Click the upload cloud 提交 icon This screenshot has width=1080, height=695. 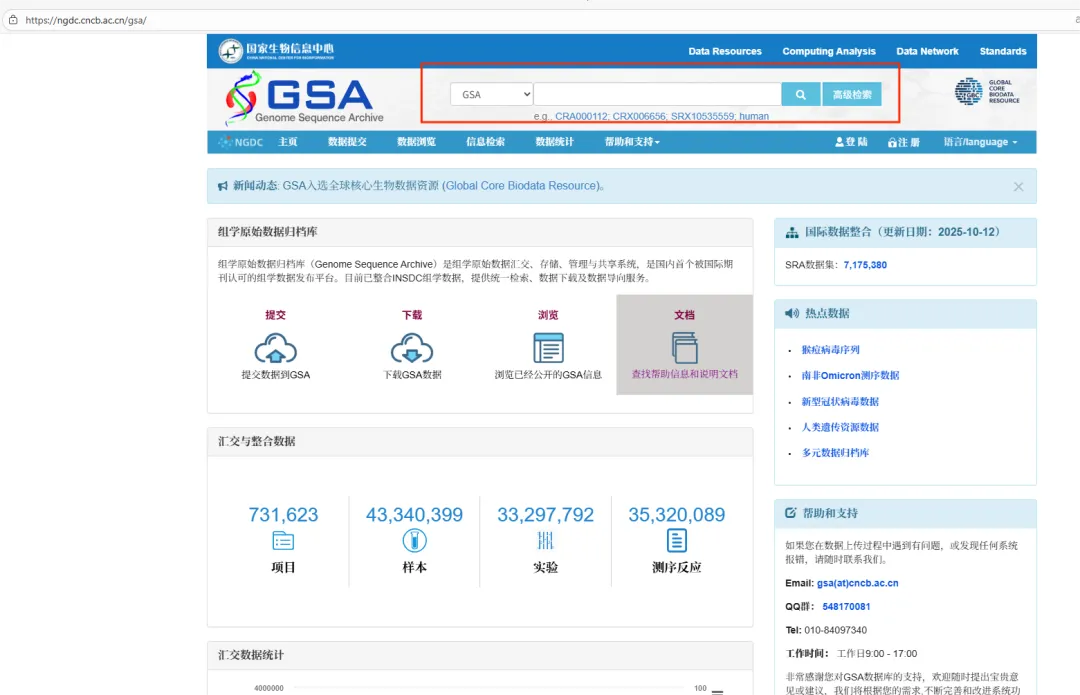click(276, 349)
